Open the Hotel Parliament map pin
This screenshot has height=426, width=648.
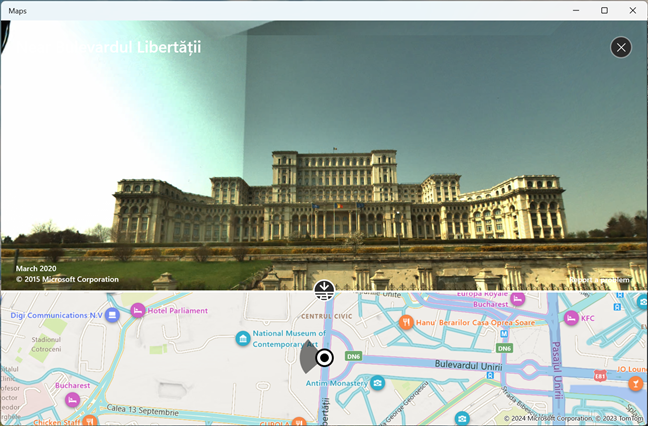coord(138,310)
